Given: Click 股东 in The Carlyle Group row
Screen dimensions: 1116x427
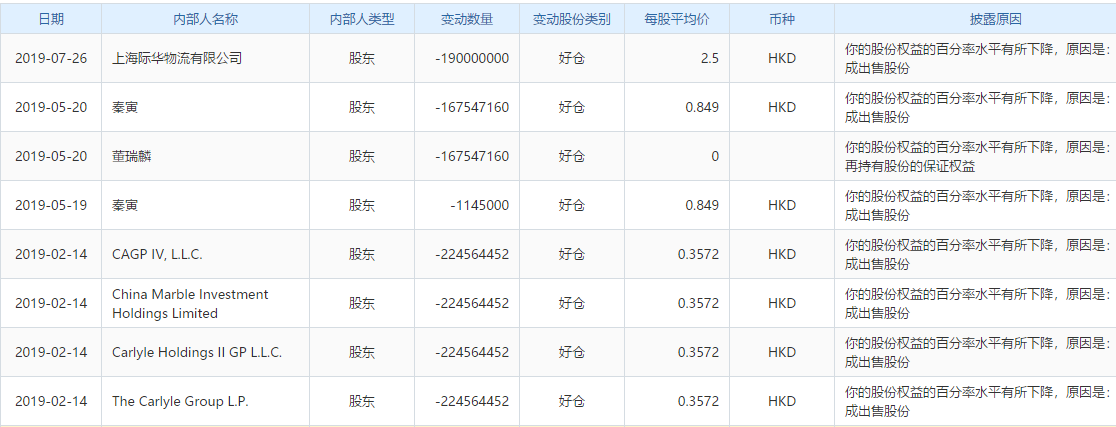Looking at the screenshot, I should point(362,401).
